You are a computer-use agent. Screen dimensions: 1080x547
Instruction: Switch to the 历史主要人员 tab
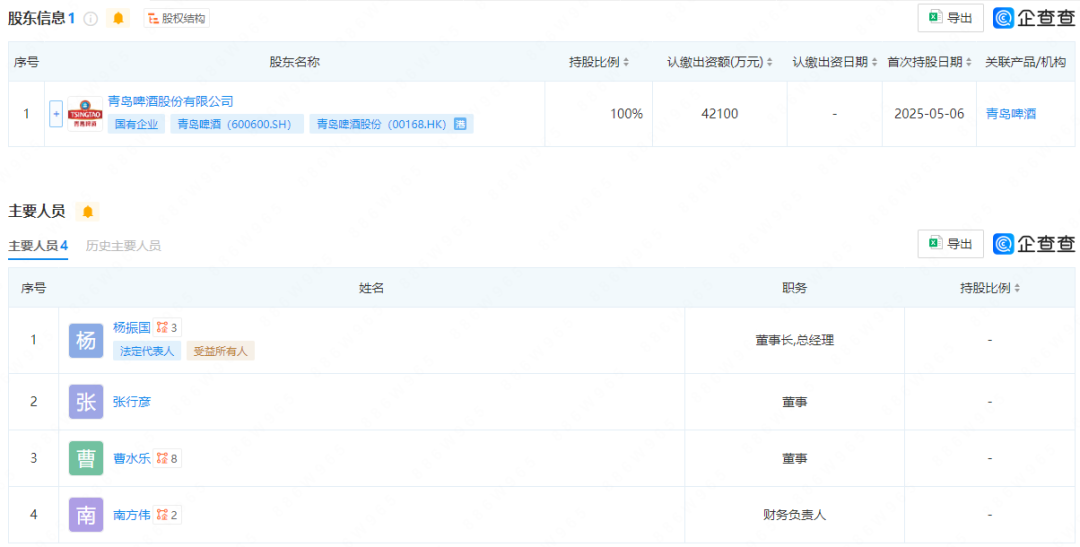(x=123, y=246)
